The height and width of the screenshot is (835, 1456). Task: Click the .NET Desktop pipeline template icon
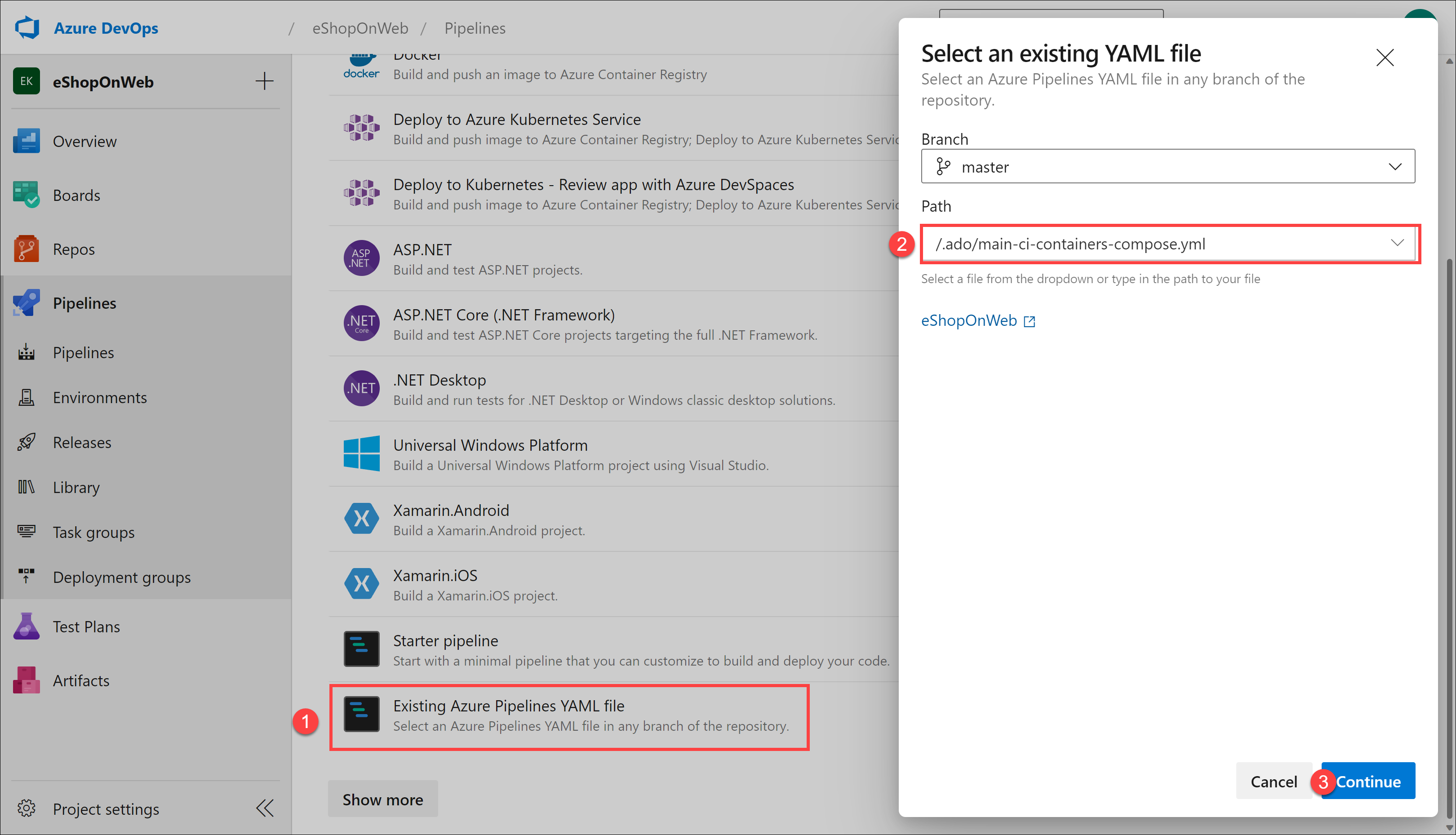pos(360,390)
